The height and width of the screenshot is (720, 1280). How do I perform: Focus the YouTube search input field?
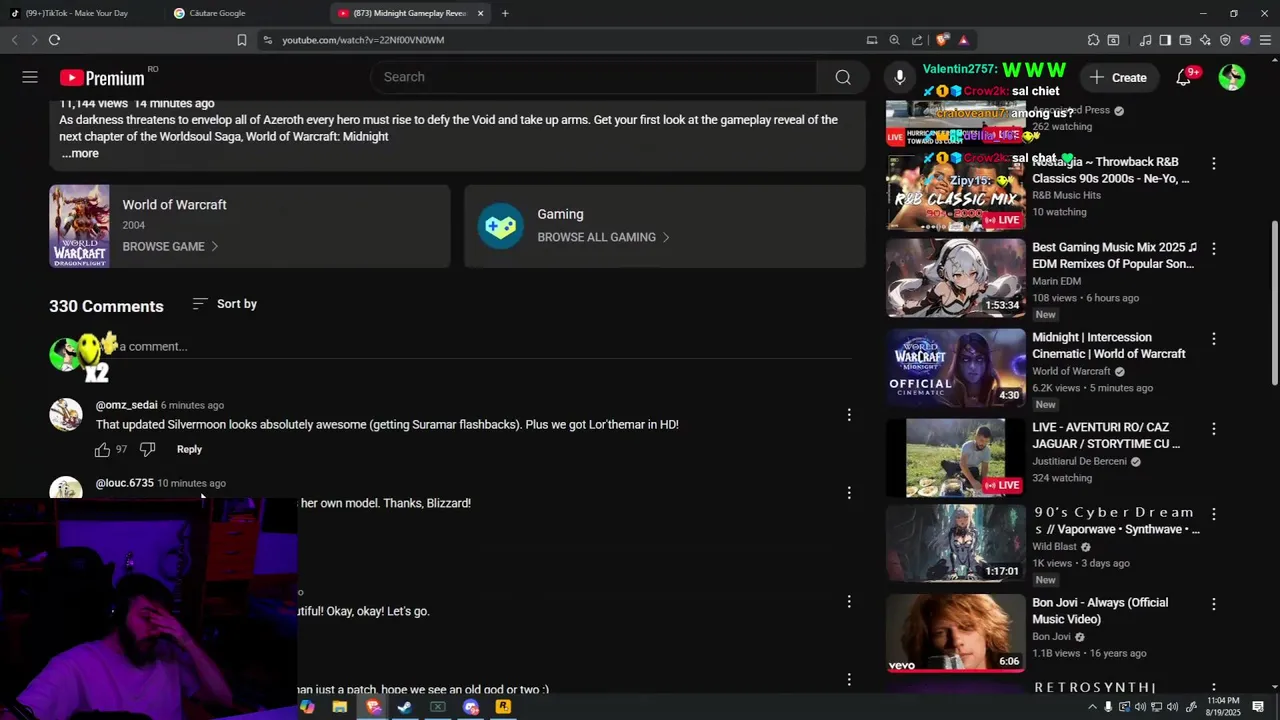[x=594, y=77]
